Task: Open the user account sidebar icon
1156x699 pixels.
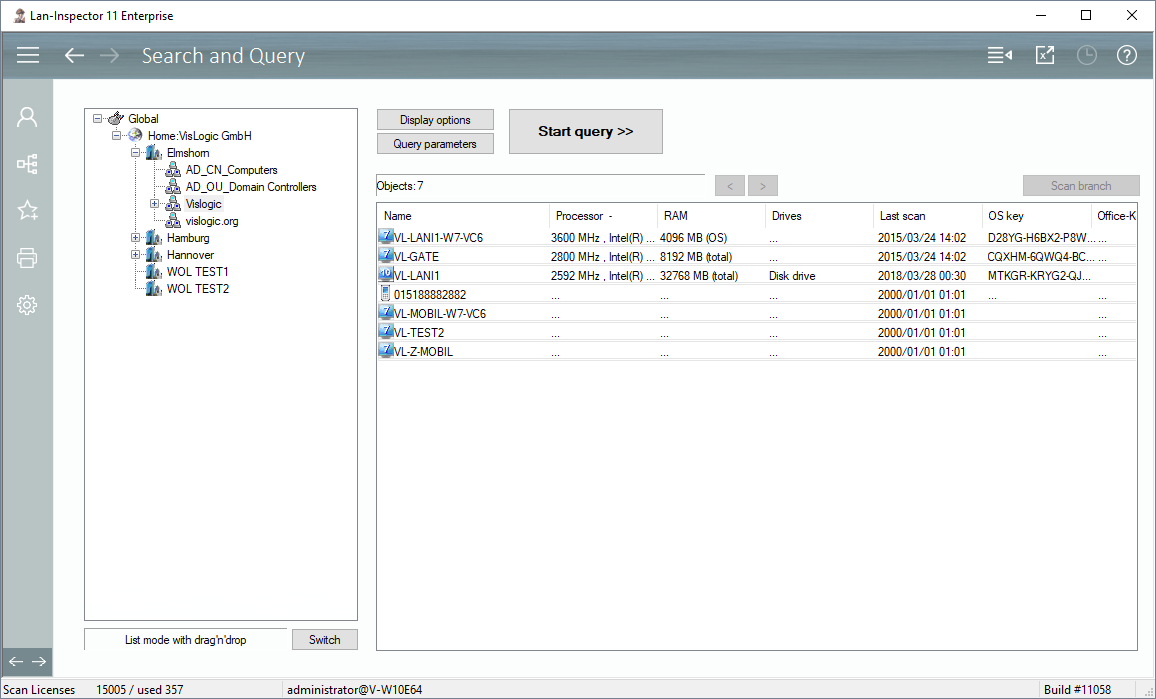Action: [x=27, y=117]
